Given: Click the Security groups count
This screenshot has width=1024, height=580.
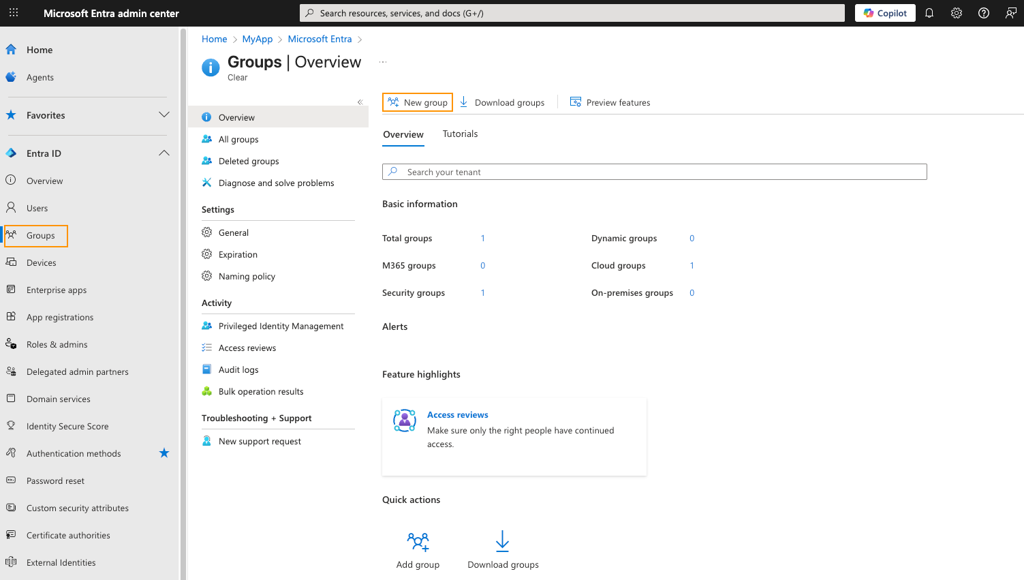Looking at the screenshot, I should pyautogui.click(x=483, y=293).
